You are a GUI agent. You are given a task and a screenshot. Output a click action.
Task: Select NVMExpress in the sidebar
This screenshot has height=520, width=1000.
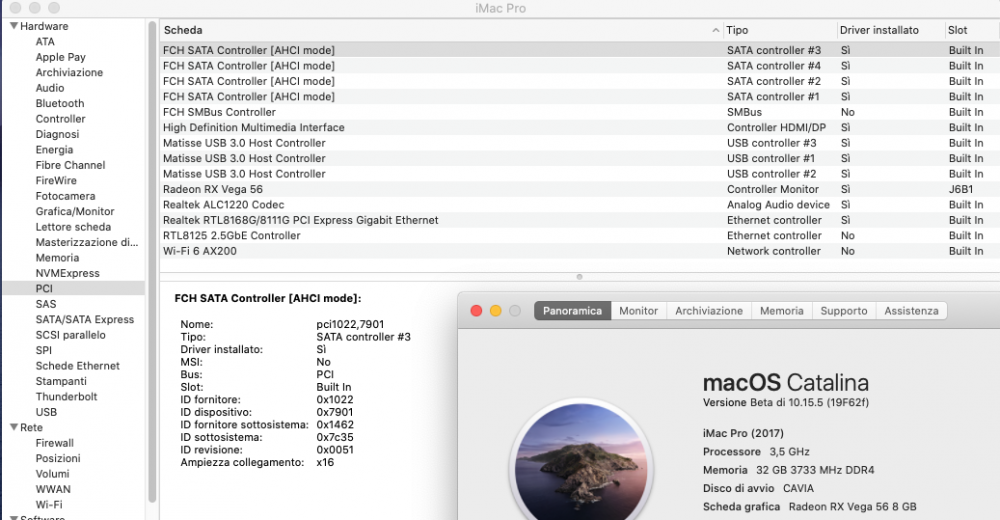68,273
